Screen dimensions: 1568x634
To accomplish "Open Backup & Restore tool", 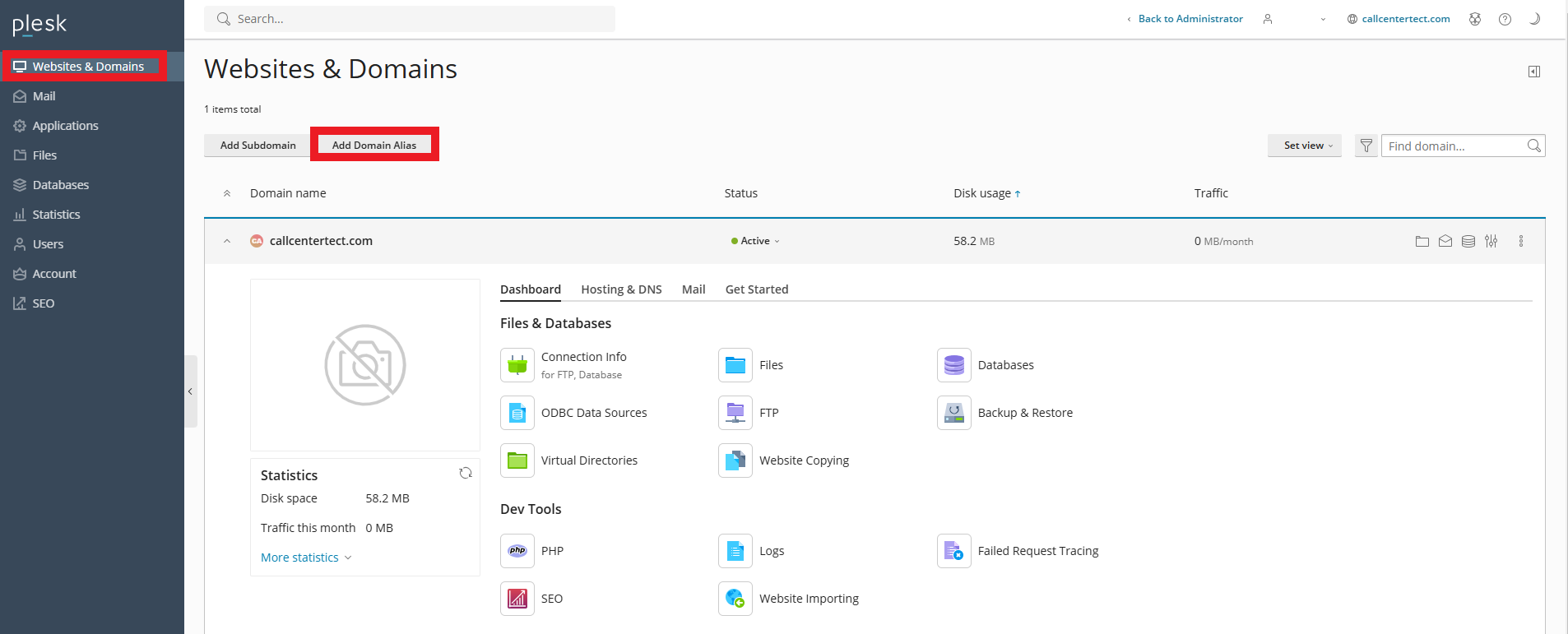I will click(1024, 413).
